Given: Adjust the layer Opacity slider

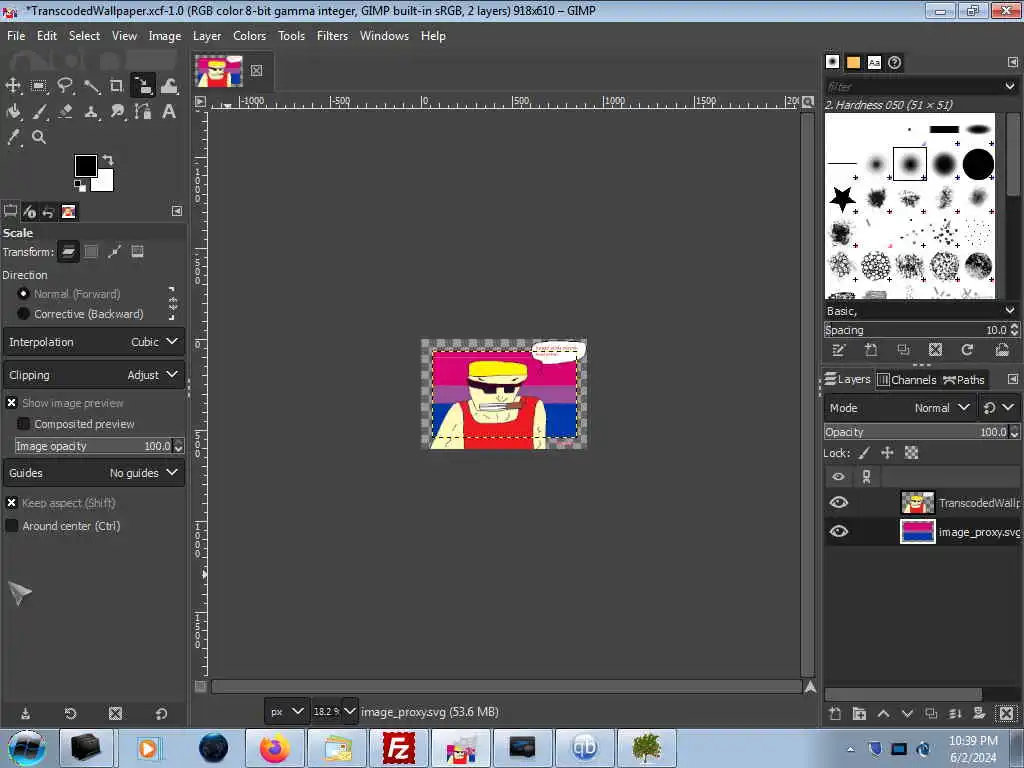Looking at the screenshot, I should click(916, 432).
